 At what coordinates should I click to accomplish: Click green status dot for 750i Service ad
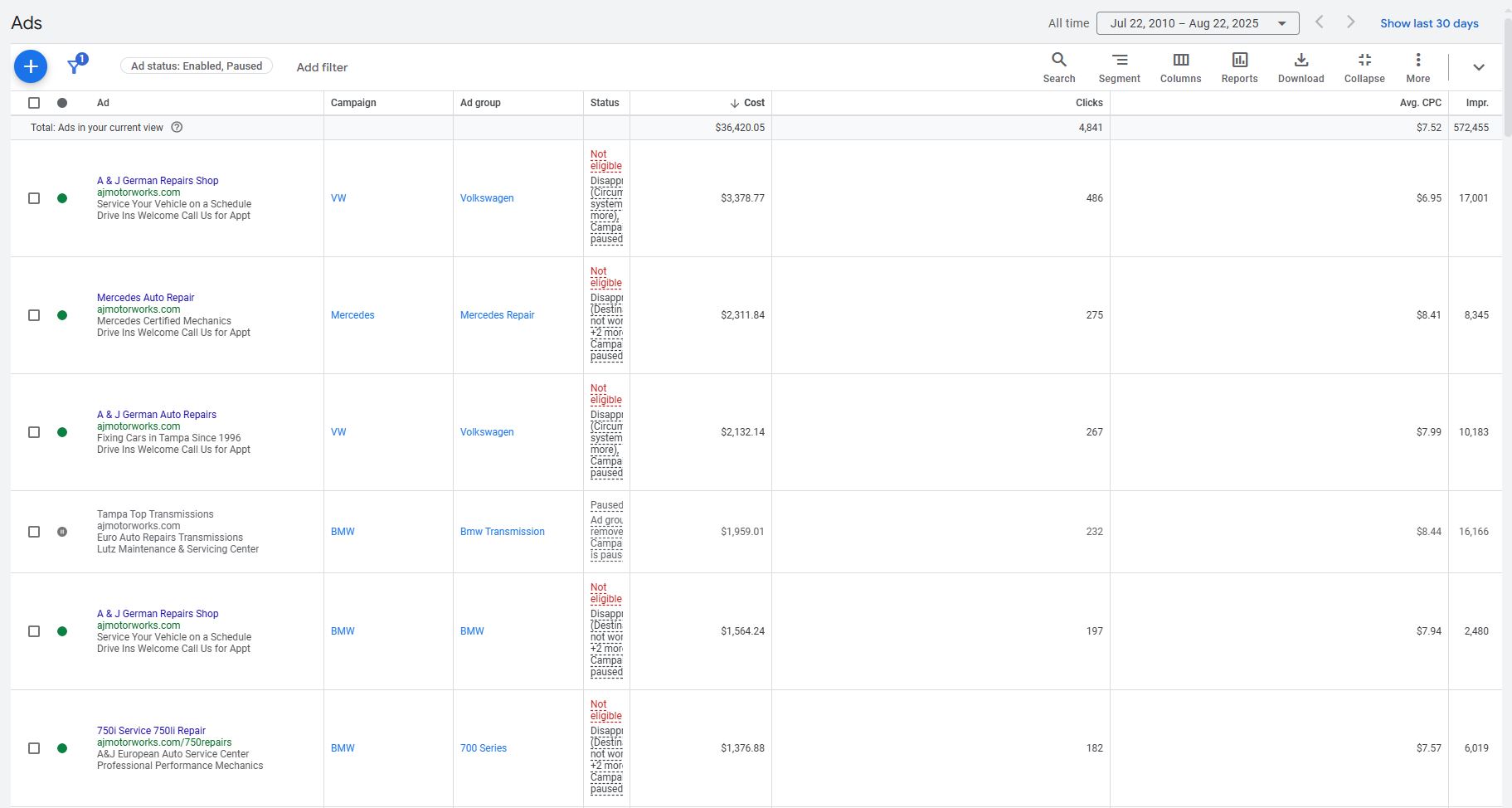[x=62, y=748]
